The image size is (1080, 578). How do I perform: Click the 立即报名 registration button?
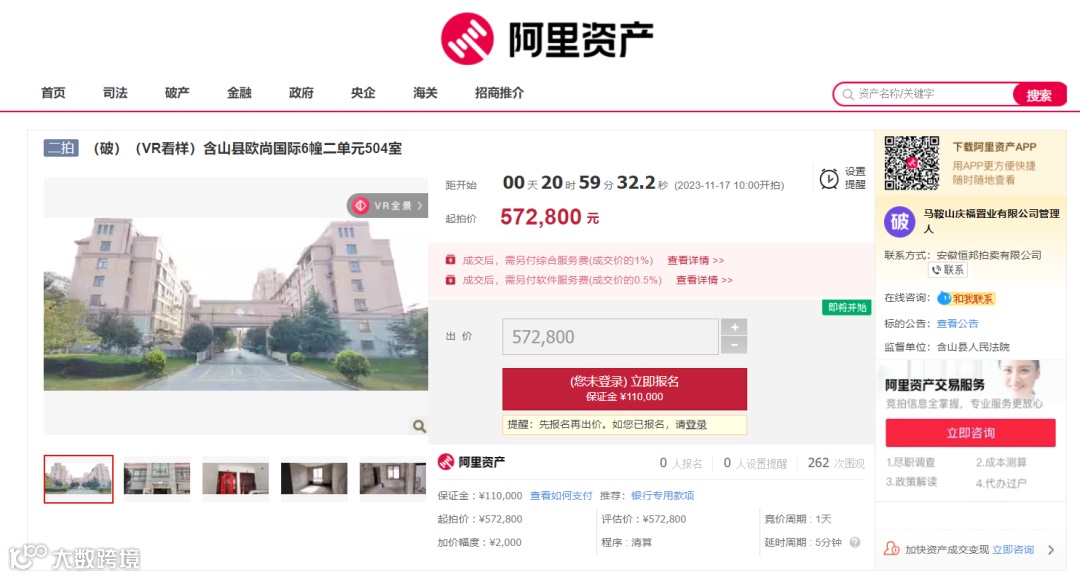(624, 389)
